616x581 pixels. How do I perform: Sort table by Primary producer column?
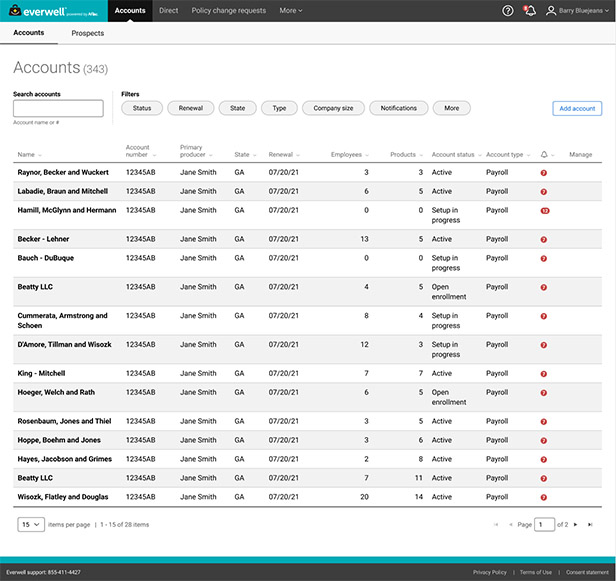196,151
